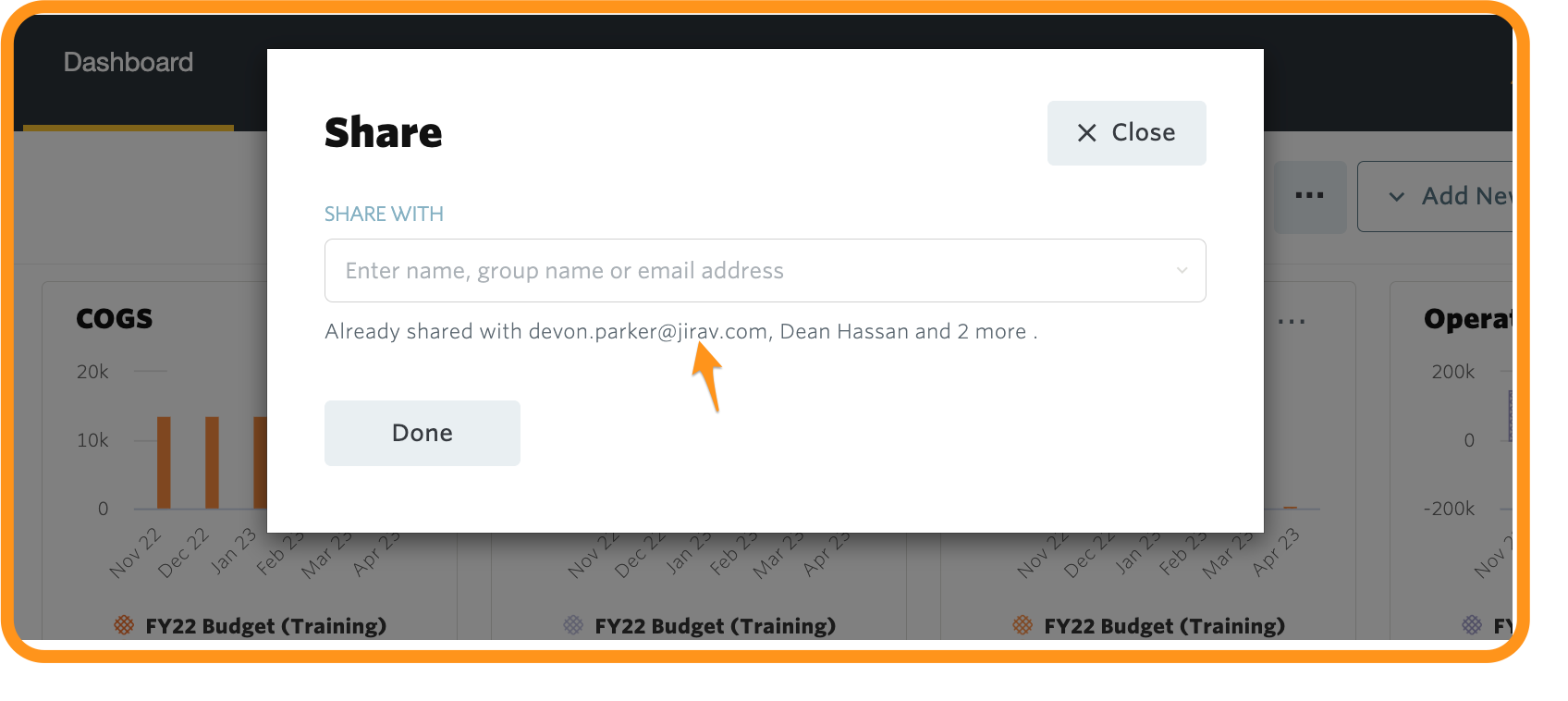
Task: Click the COGS chart title
Action: [x=115, y=319]
